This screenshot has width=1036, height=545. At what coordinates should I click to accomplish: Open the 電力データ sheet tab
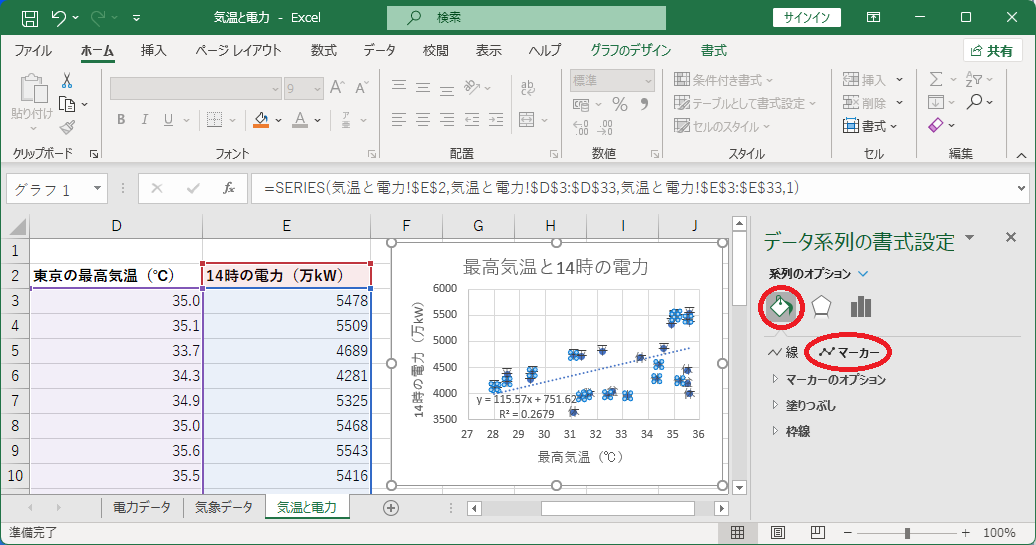point(142,507)
